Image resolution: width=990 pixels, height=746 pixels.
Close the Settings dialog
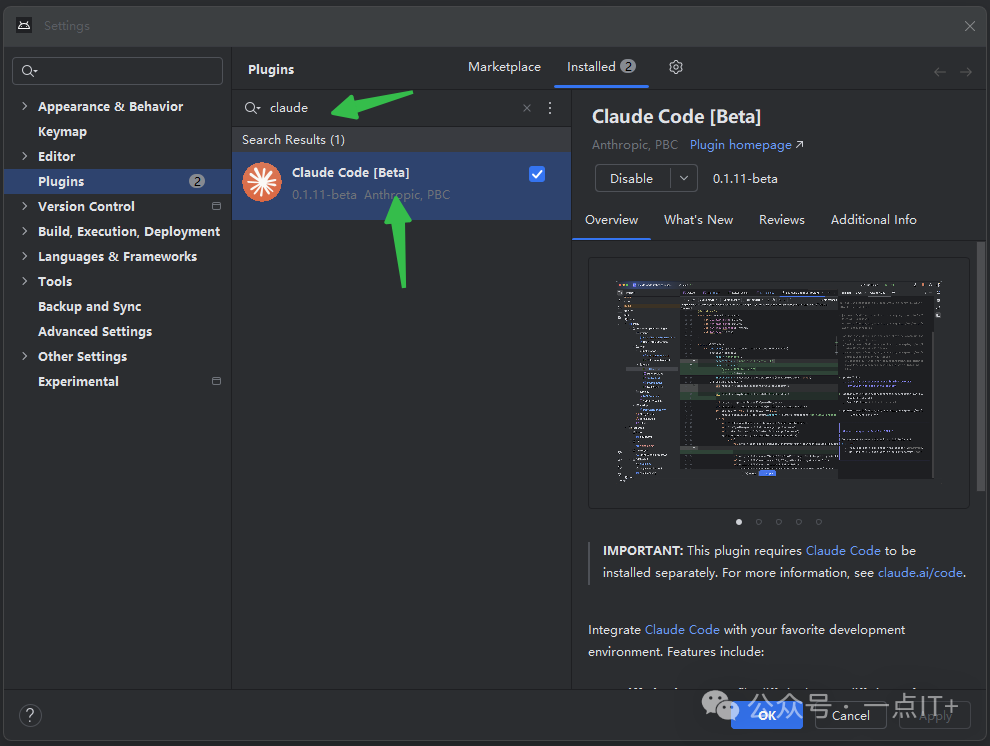click(x=970, y=26)
